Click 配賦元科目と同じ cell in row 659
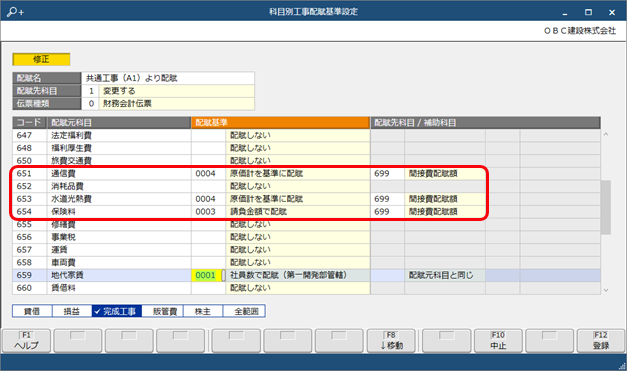627x371 pixels. pyautogui.click(x=445, y=275)
